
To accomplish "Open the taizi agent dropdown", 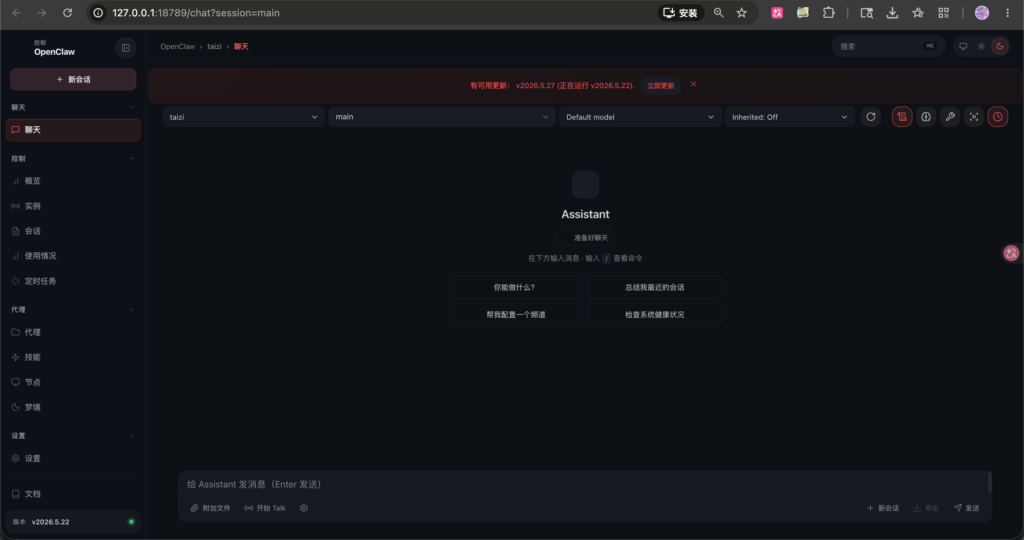I will pyautogui.click(x=244, y=117).
